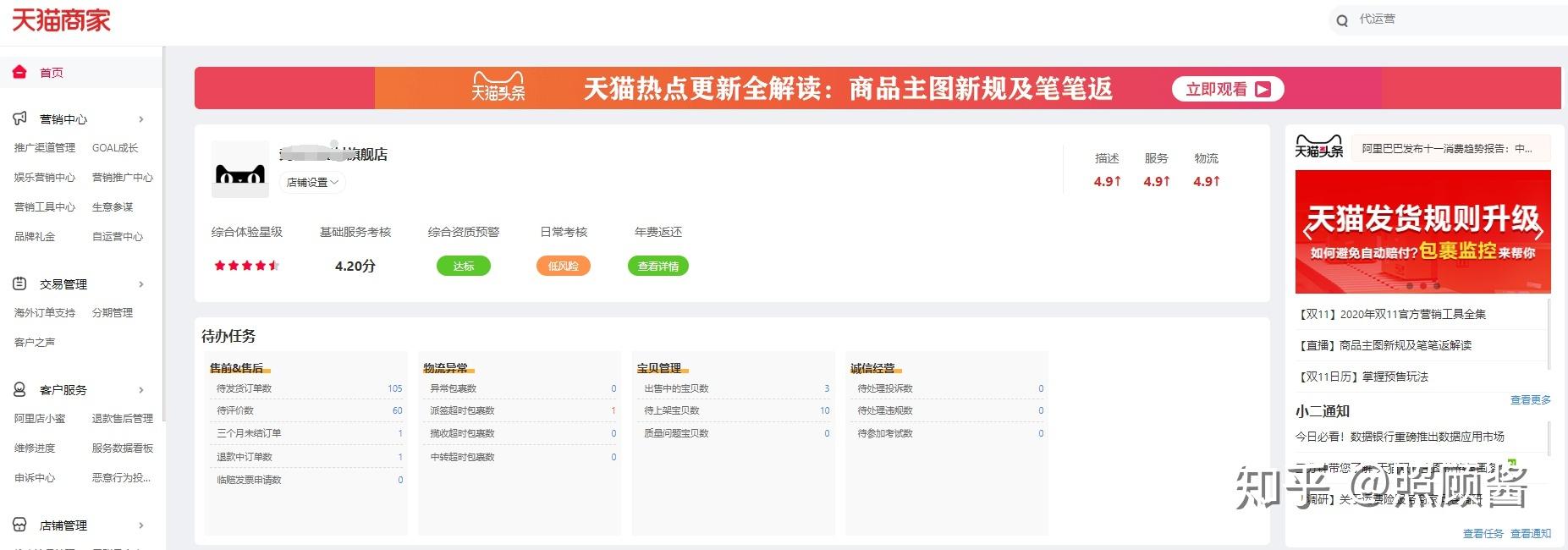The height and width of the screenshot is (550, 1568).
Task: Click the 立即观看 banner button
Action: click(1228, 89)
